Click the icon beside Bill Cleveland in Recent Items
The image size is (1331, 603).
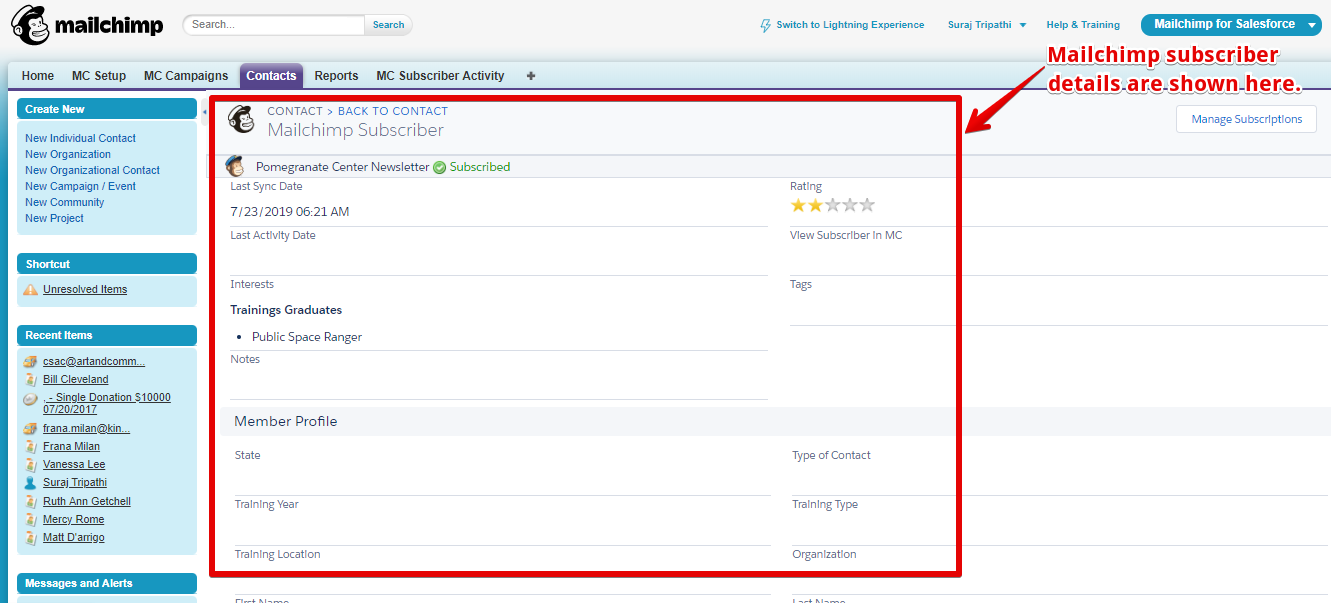click(x=31, y=379)
